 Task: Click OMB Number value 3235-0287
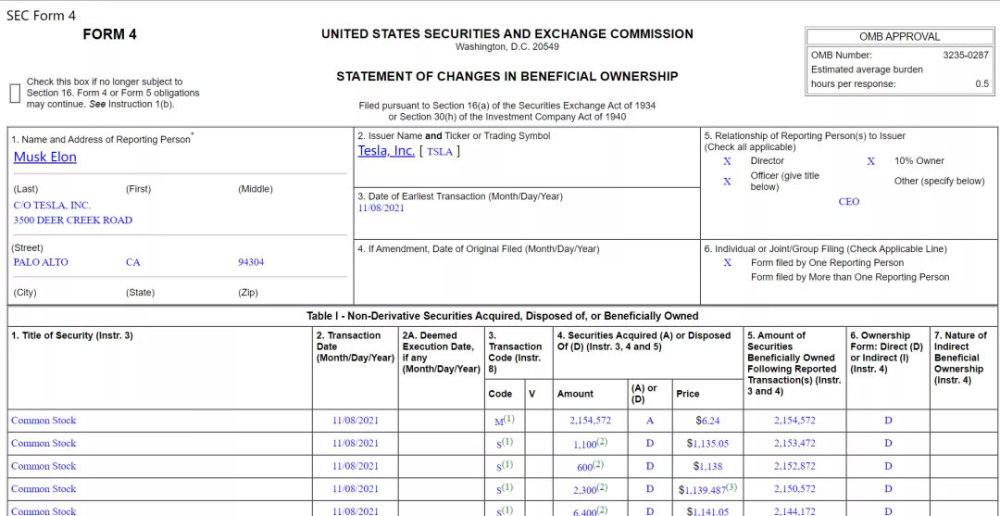966,55
